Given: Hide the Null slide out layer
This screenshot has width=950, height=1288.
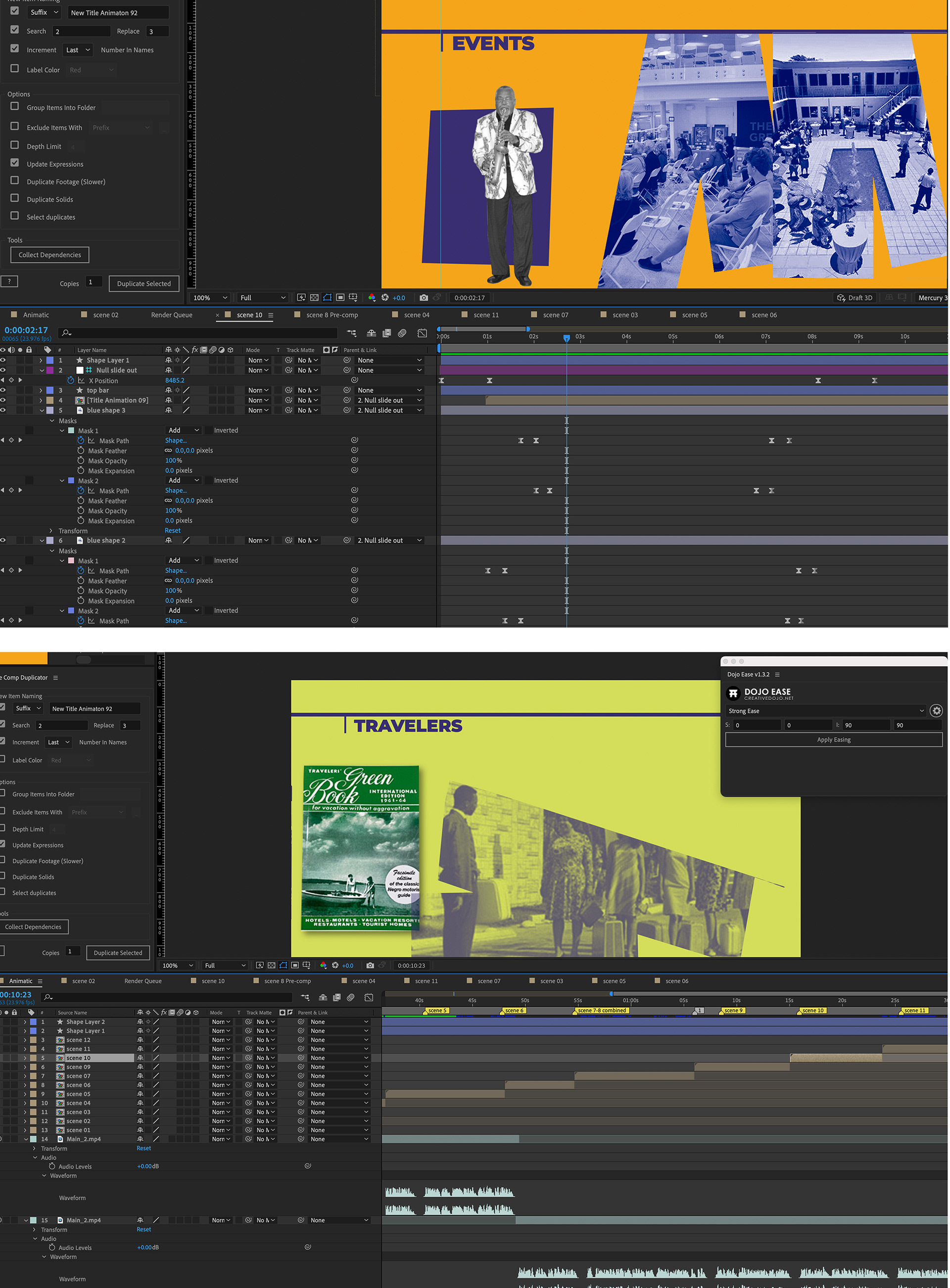Looking at the screenshot, I should coord(3,370).
